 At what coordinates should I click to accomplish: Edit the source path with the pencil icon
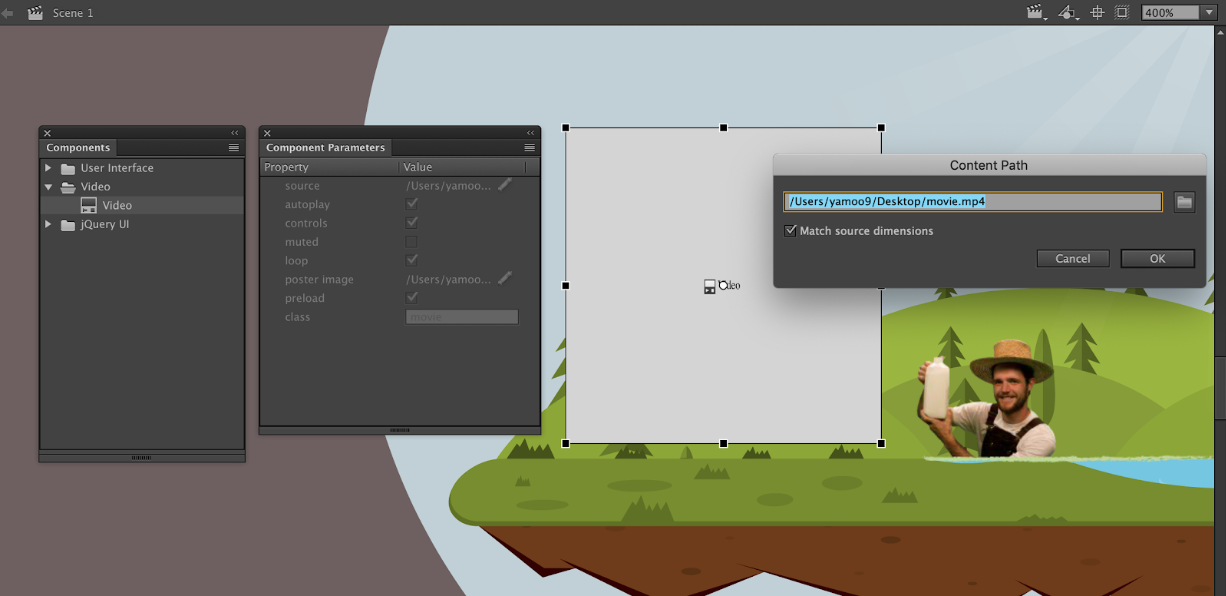tap(505, 184)
